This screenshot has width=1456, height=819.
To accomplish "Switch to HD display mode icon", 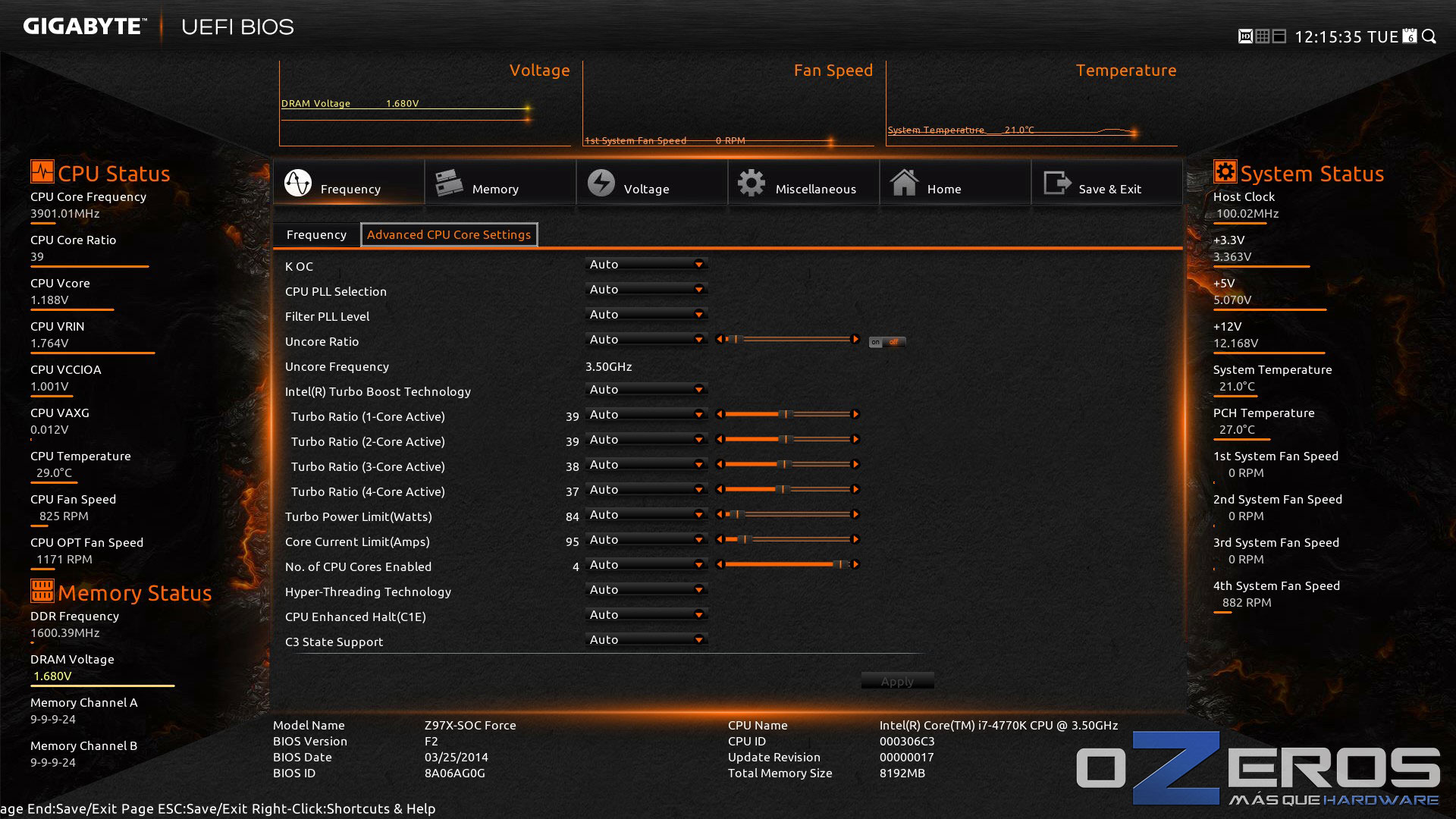I will coord(1245,36).
